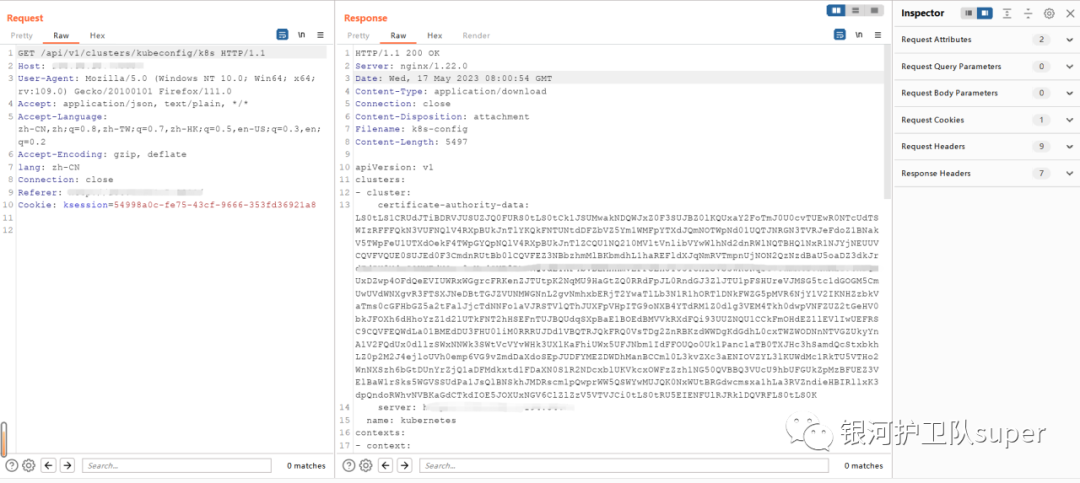Expand all Inspector sections icon
1080x483 pixels.
(x=1007, y=13)
